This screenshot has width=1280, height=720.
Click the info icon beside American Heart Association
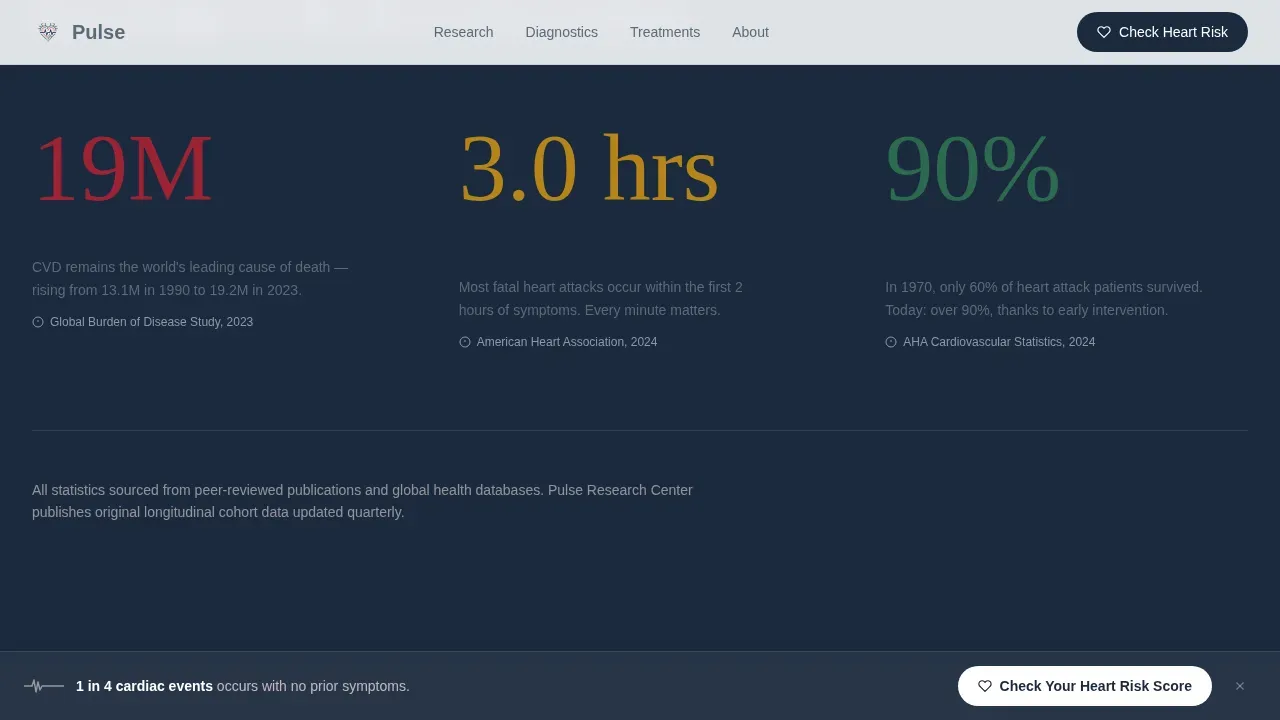coord(465,342)
